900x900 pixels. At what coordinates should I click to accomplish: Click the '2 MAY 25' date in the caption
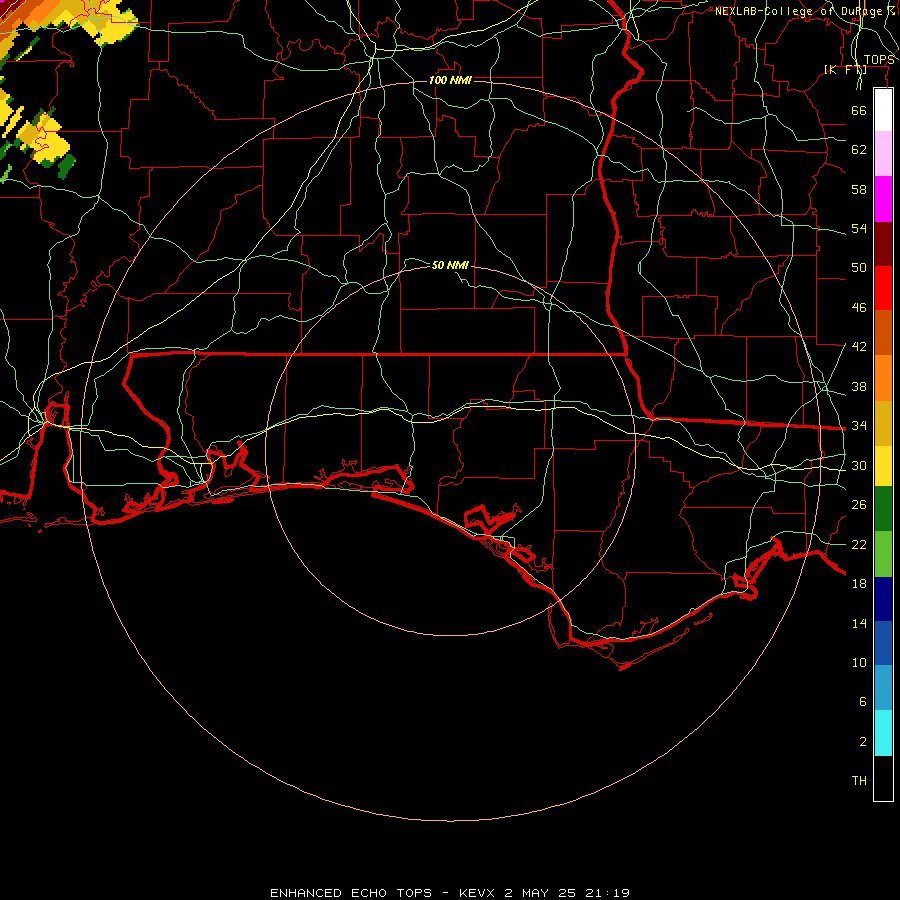click(542, 893)
